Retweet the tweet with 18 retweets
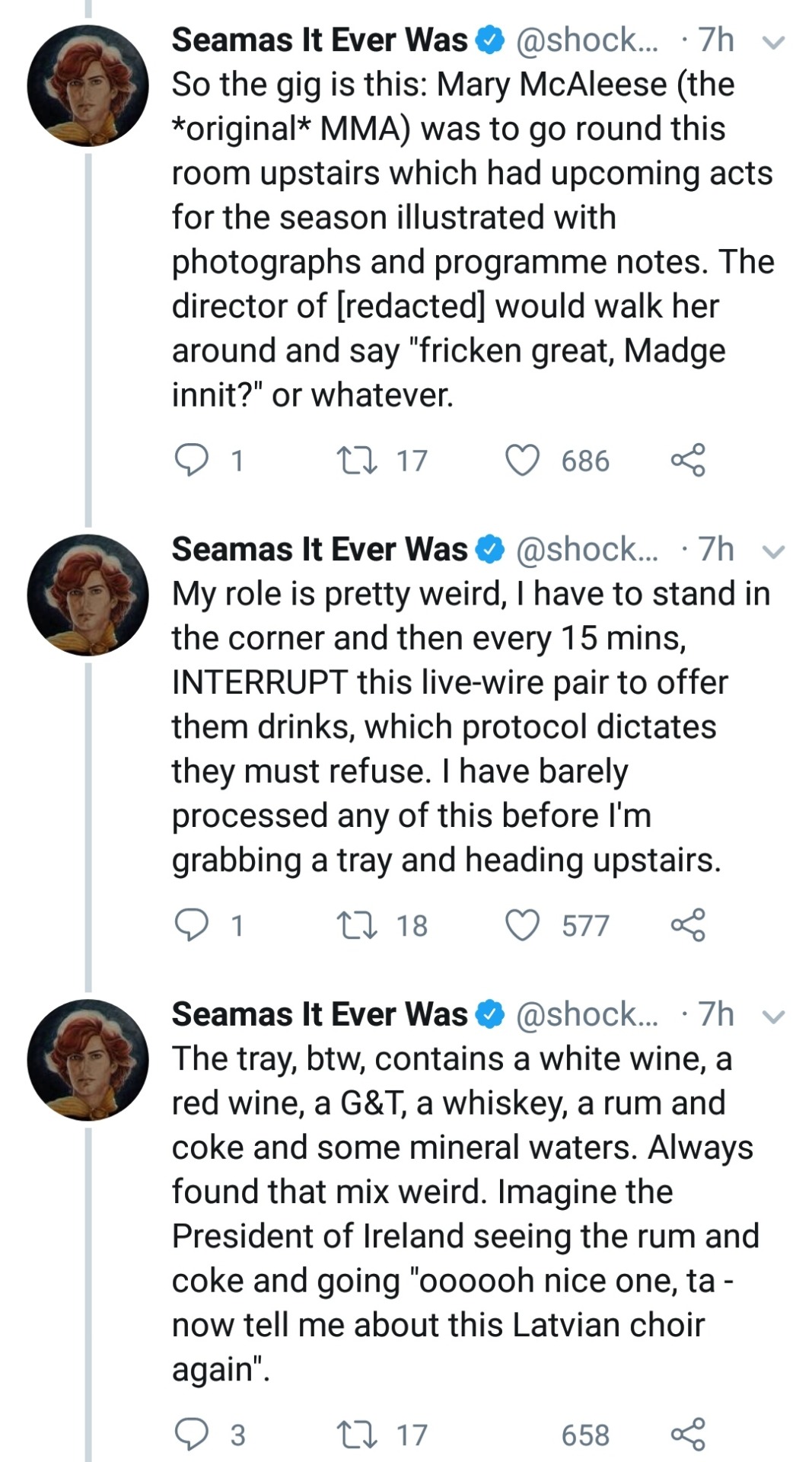 click(357, 924)
